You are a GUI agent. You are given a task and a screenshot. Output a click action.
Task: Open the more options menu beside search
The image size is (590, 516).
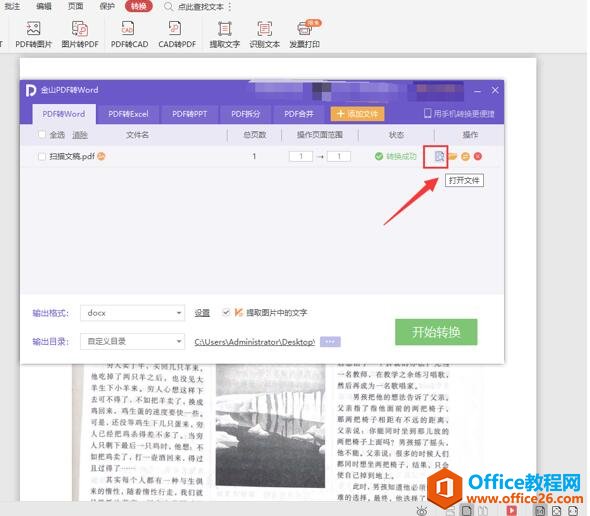click(x=230, y=7)
